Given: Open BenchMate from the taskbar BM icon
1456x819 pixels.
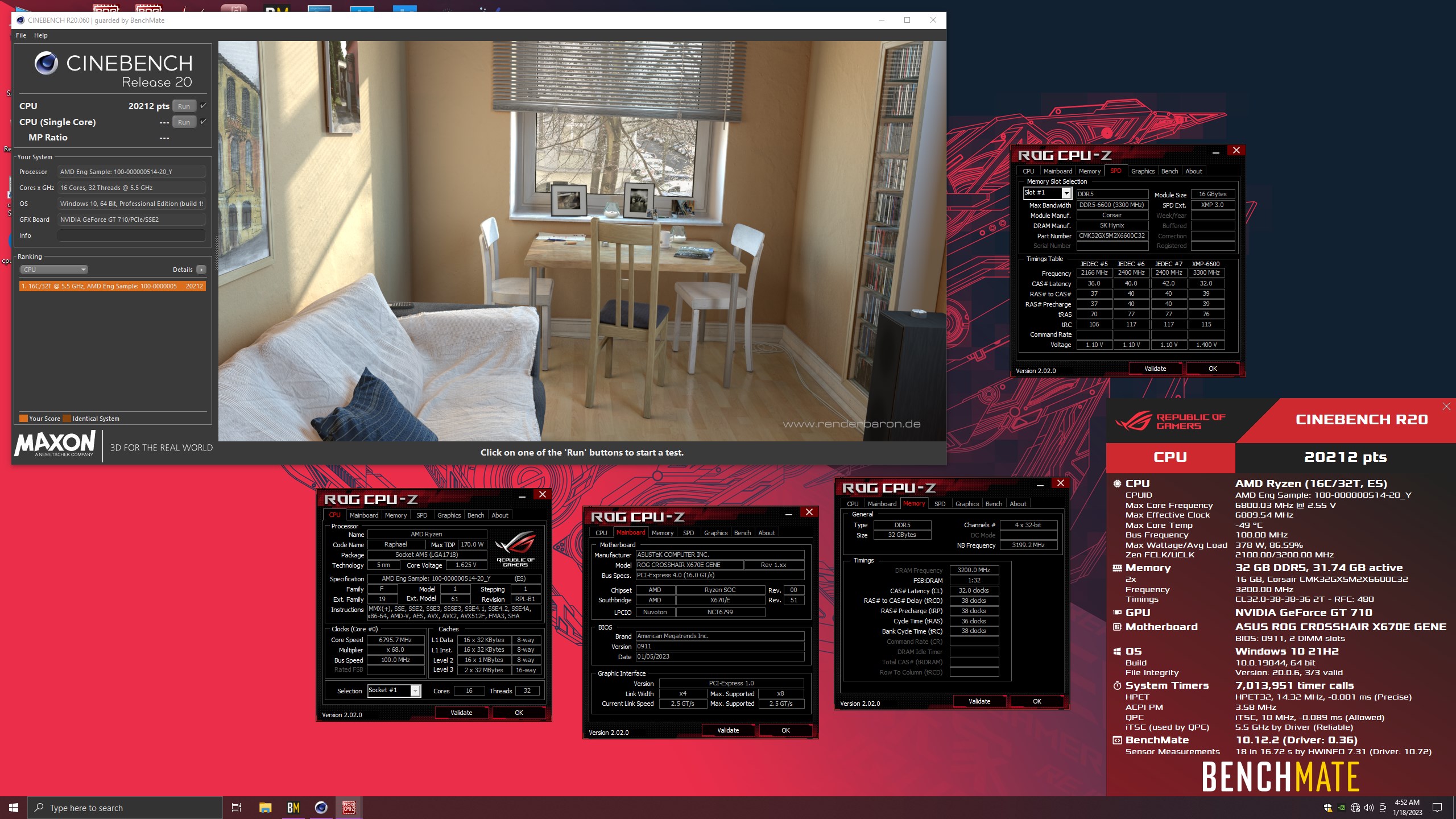Looking at the screenshot, I should 293,808.
